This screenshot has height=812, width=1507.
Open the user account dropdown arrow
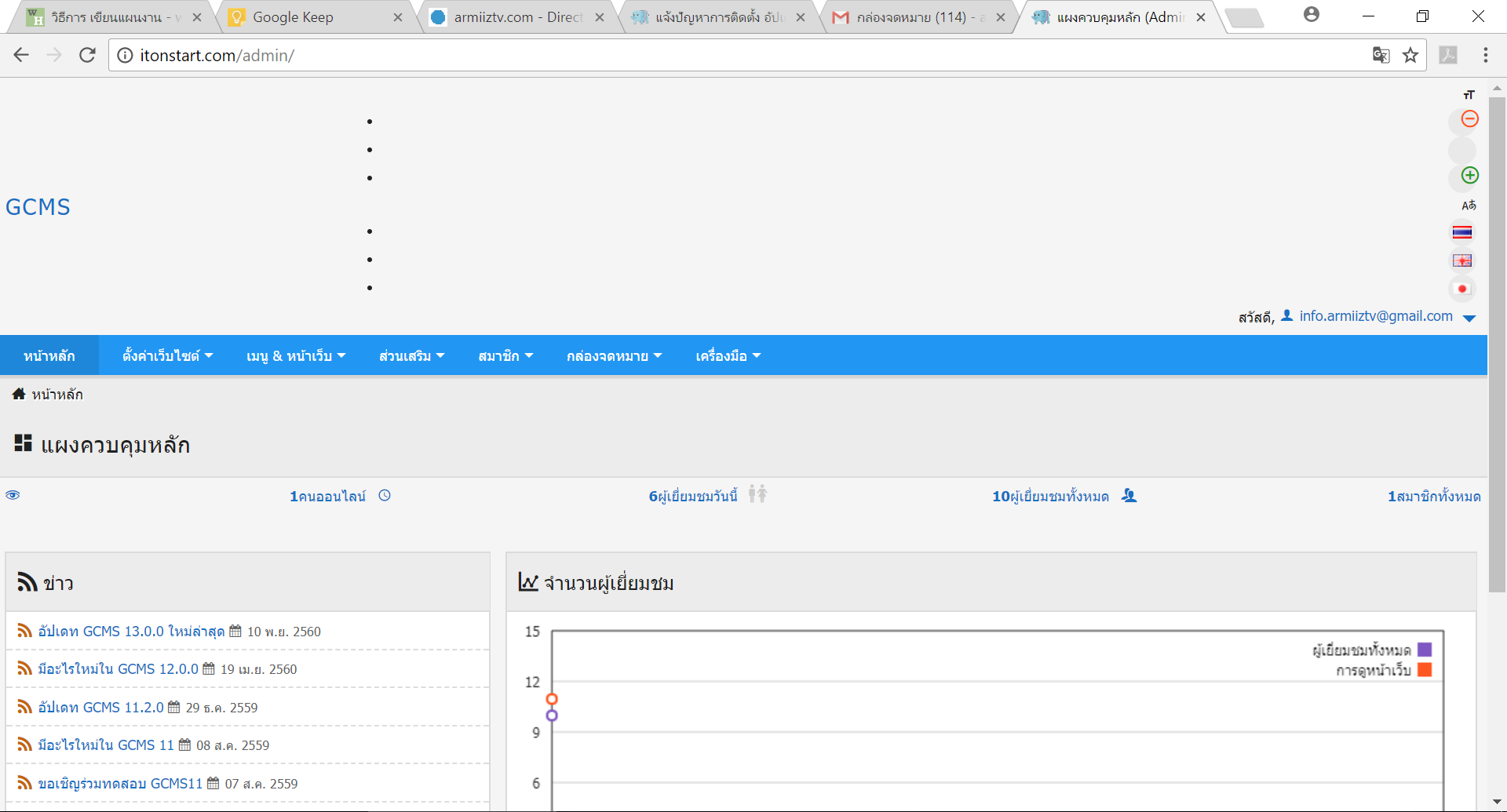[x=1469, y=318]
